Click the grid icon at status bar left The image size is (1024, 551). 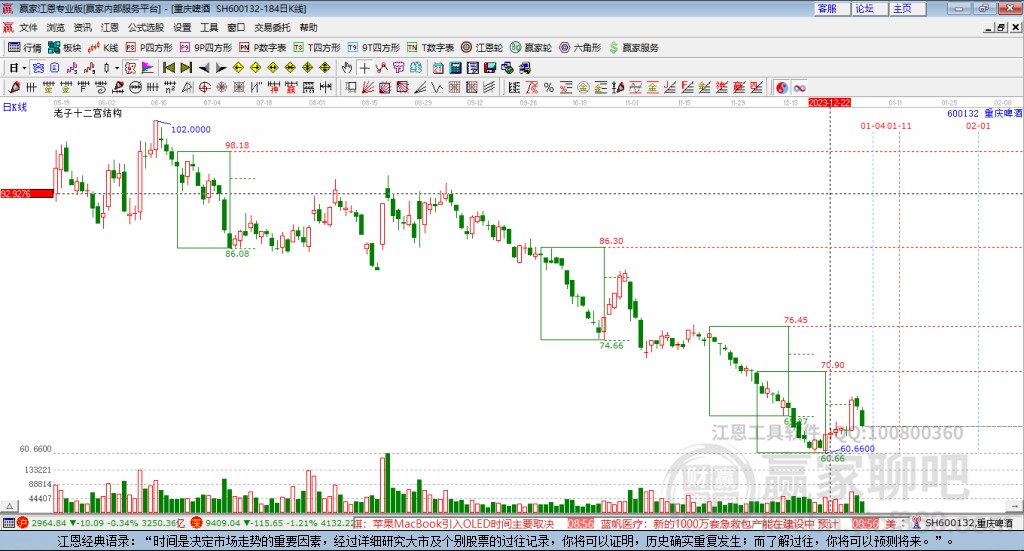pyautogui.click(x=8, y=523)
